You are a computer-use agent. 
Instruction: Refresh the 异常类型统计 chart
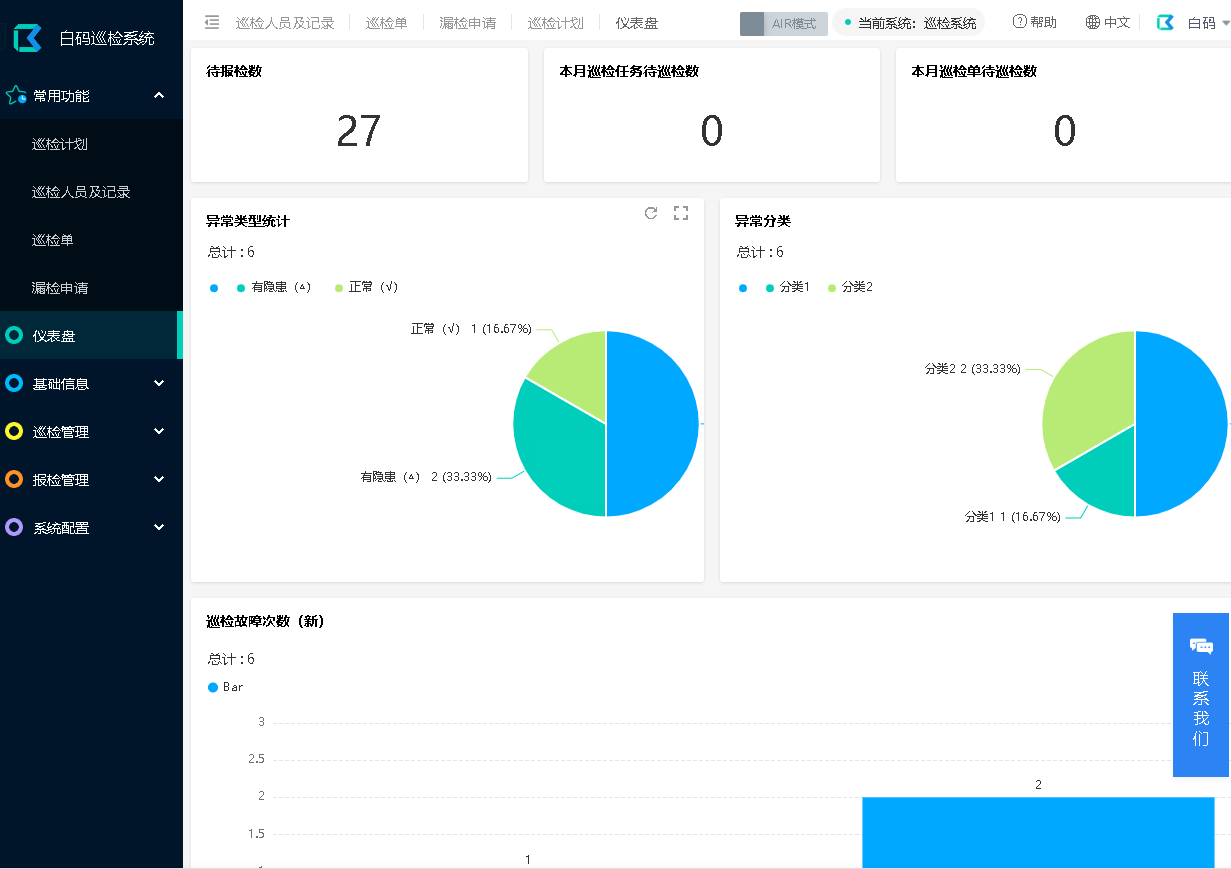tap(651, 213)
